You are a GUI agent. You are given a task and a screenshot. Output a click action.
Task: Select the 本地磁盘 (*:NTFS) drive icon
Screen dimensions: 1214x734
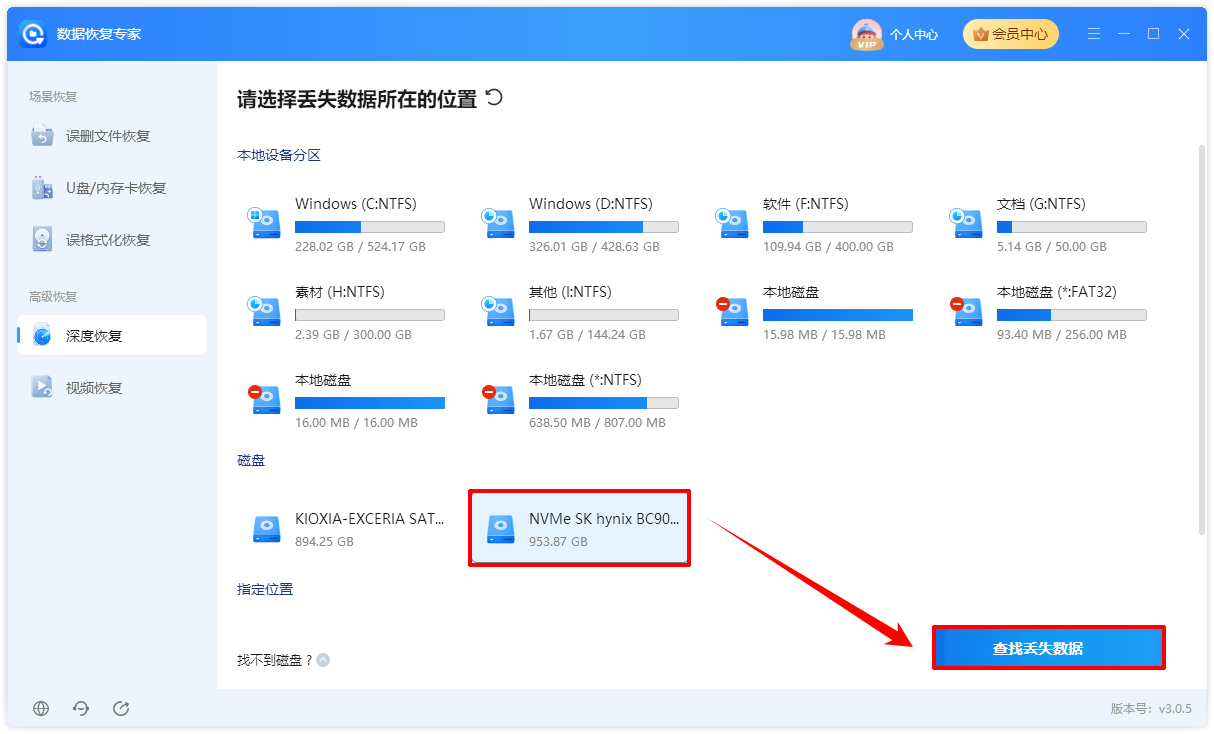[499, 399]
